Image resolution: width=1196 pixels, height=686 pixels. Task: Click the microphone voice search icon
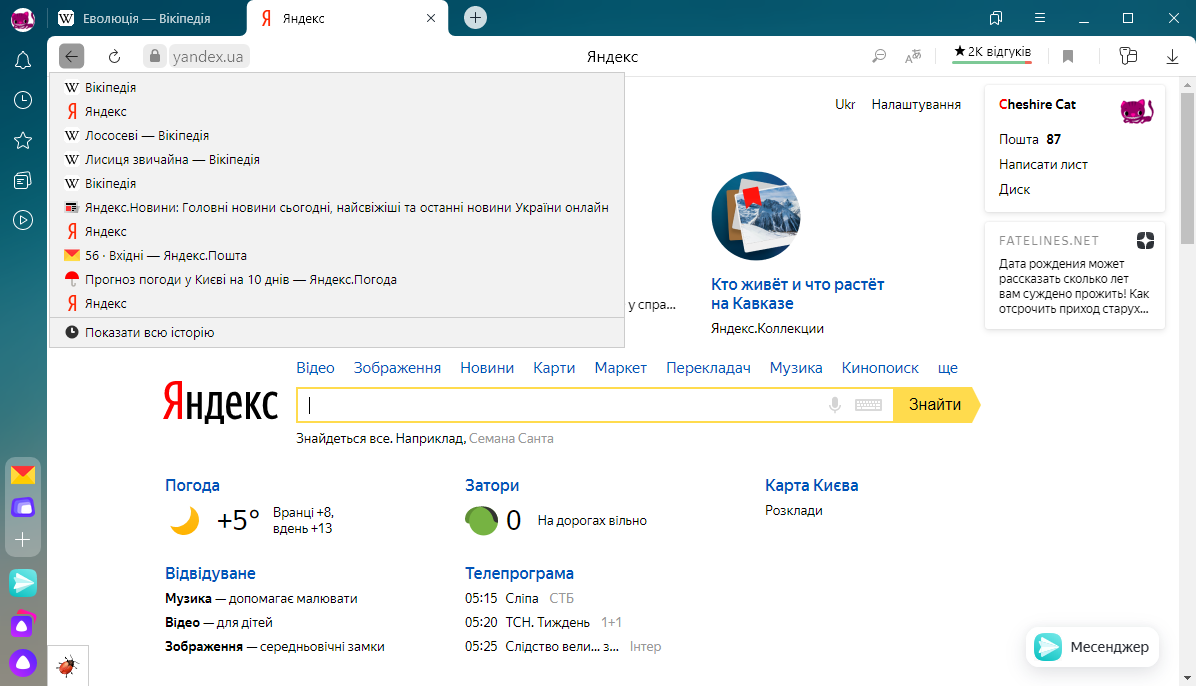coord(835,405)
